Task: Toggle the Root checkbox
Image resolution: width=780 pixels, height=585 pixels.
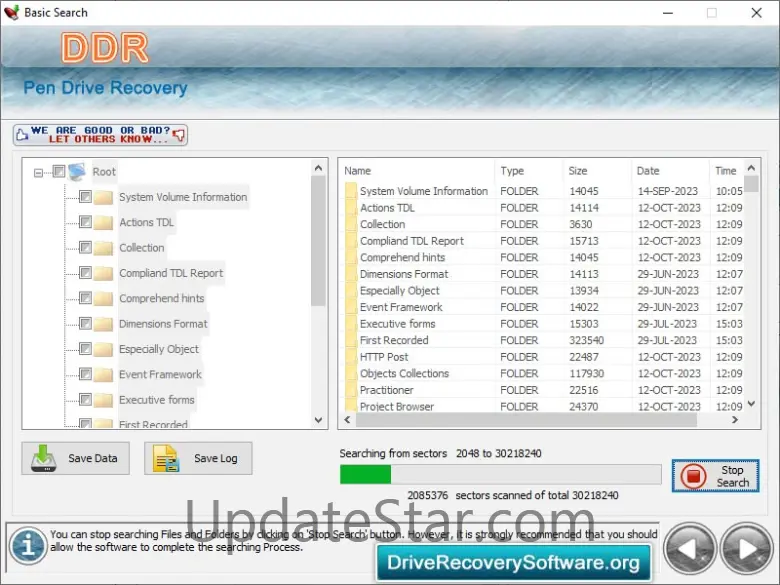Action: (59, 172)
